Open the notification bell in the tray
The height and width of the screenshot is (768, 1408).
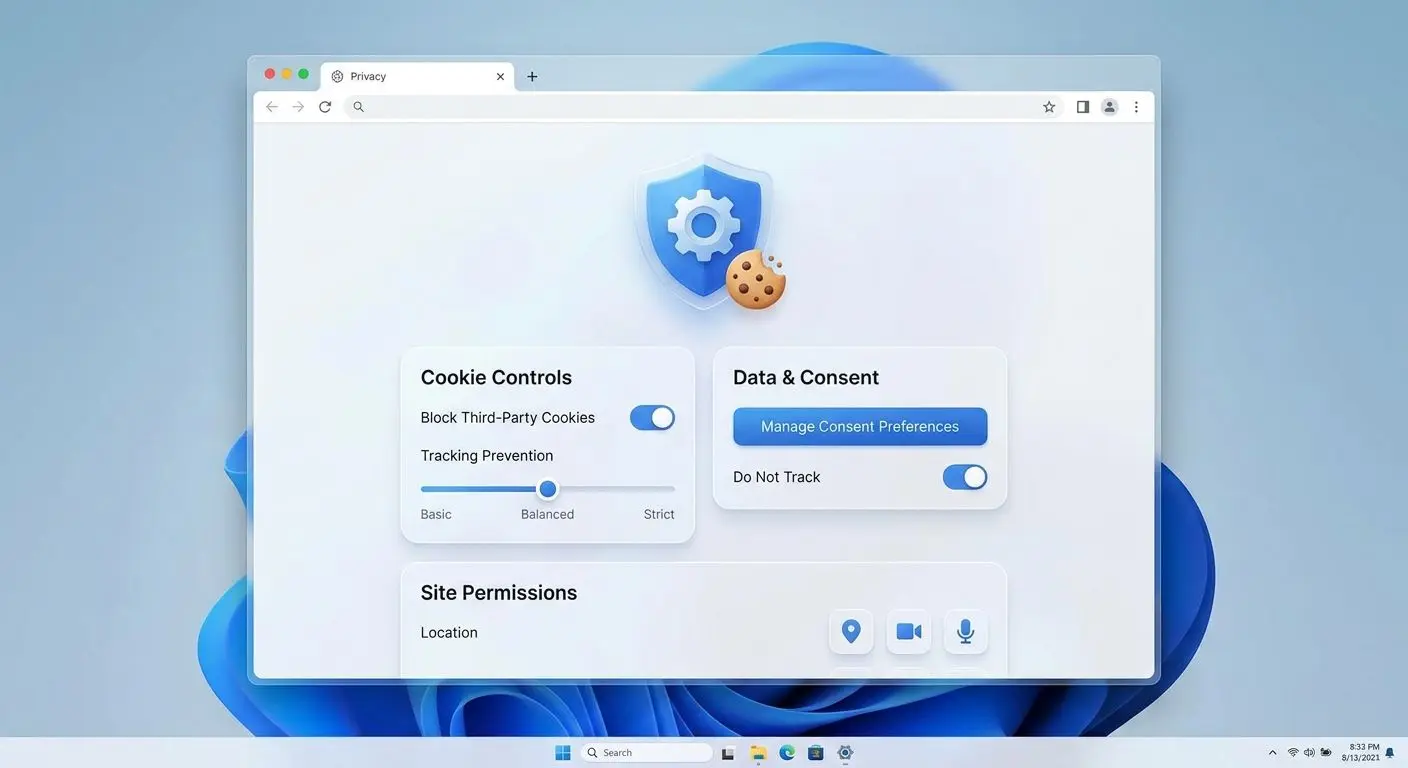click(1390, 753)
